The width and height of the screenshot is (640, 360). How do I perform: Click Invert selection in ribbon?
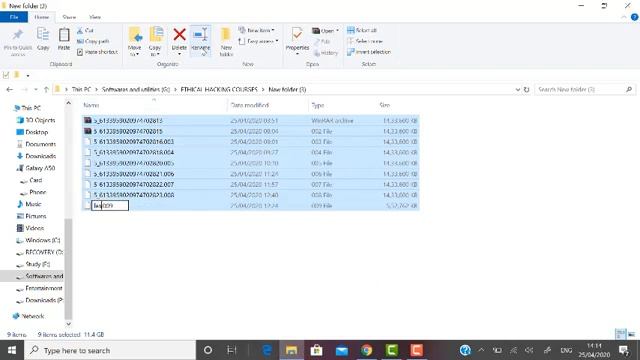coord(369,52)
